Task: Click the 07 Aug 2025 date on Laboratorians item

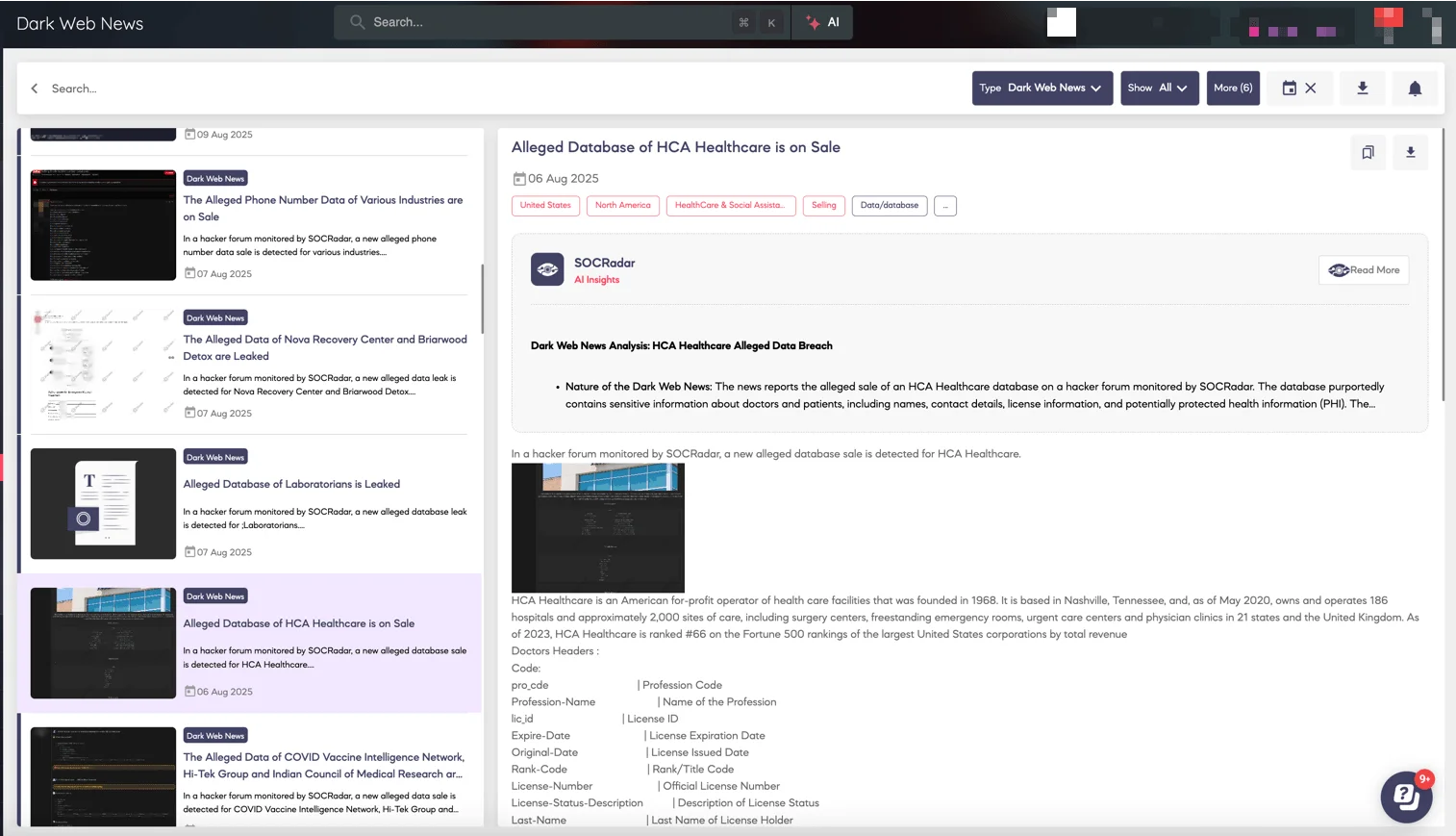Action: pos(224,552)
